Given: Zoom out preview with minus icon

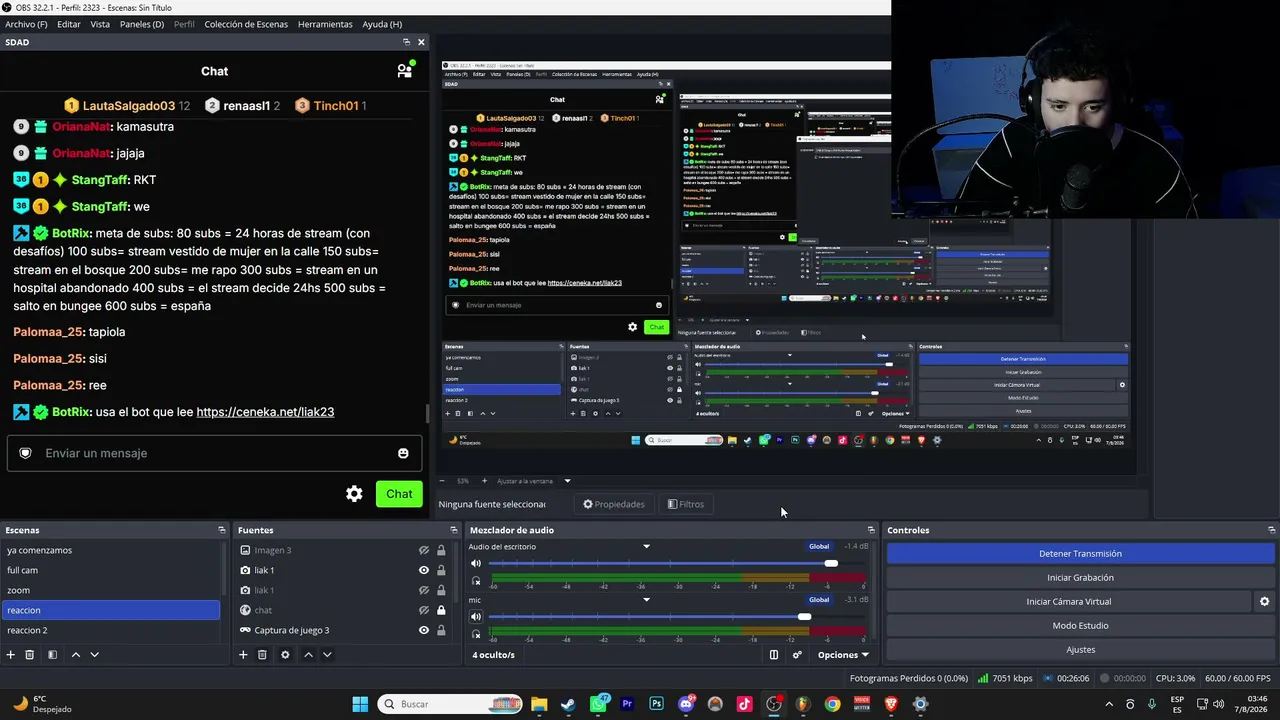Looking at the screenshot, I should tap(444, 481).
